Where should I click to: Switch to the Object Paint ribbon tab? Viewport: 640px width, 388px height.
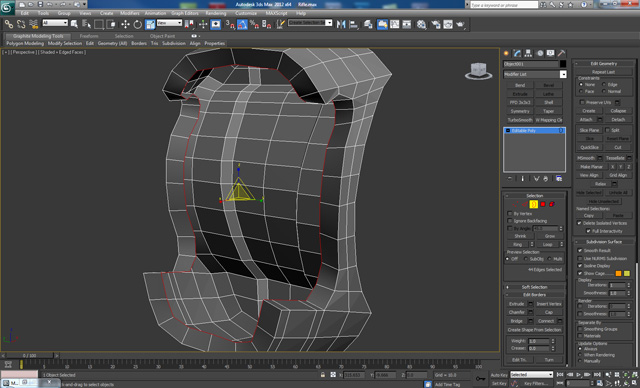point(162,36)
